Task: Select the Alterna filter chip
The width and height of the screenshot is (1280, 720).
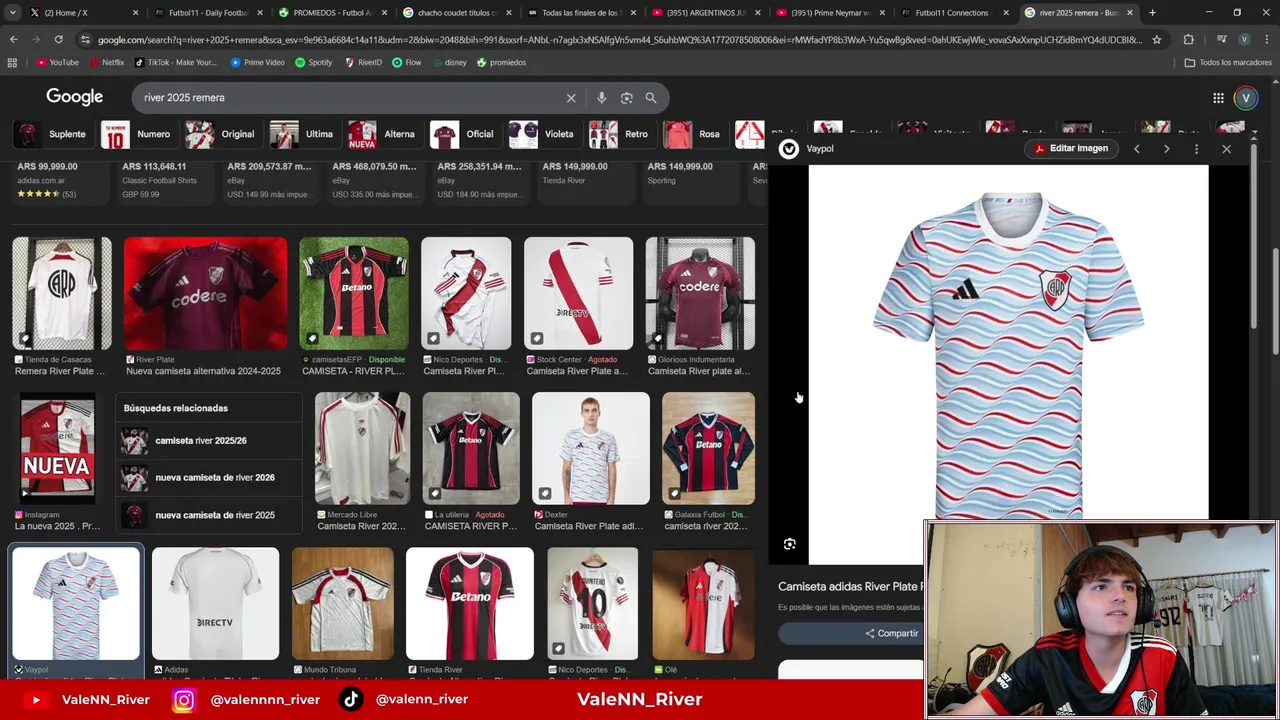Action: (383, 134)
